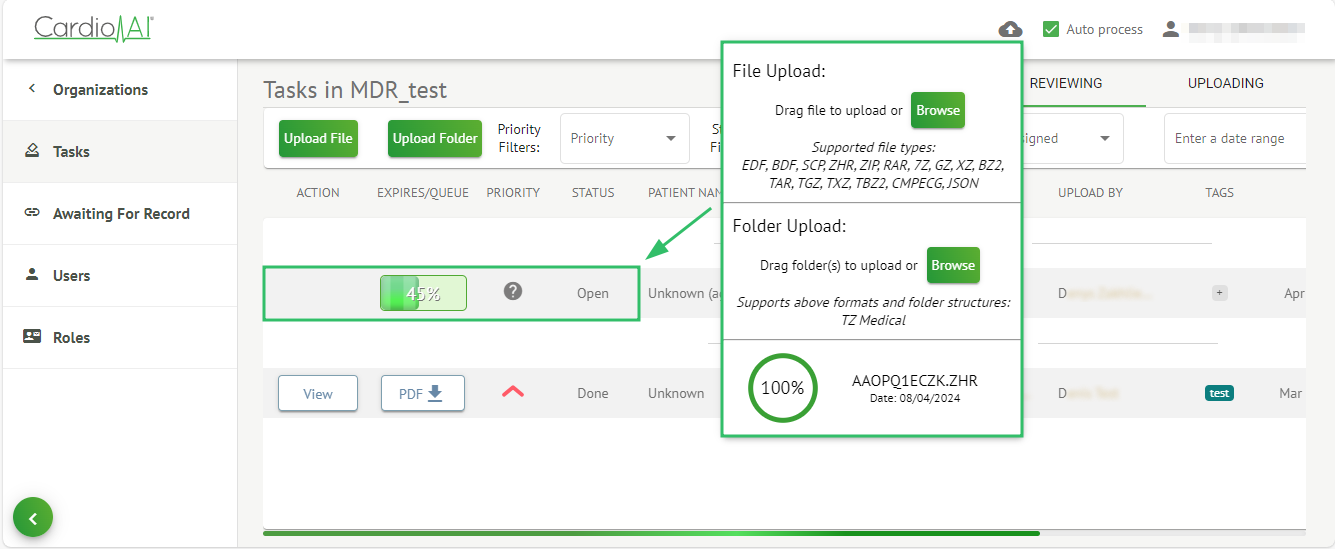The image size is (1335, 549).
Task: Click the cloud upload icon in header
Action: coord(1011,29)
